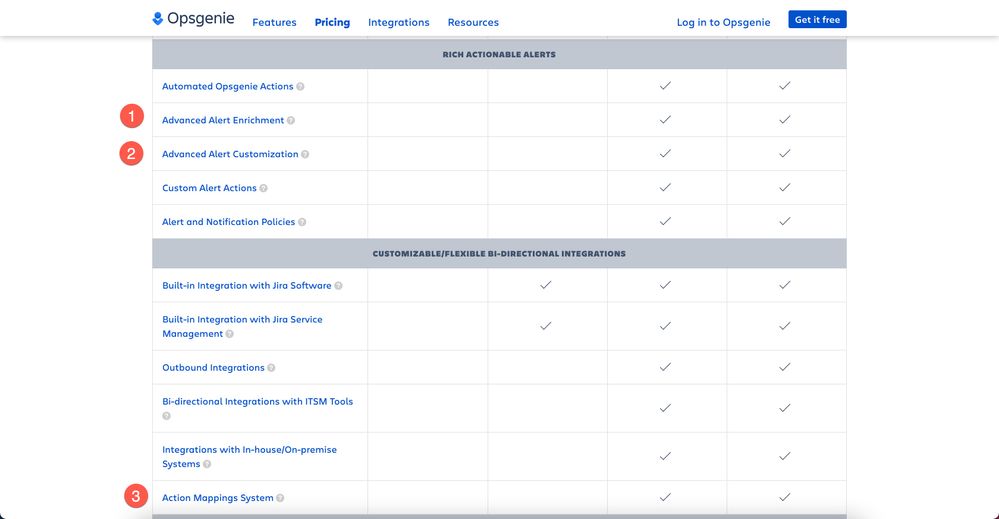This screenshot has height=519, width=999.
Task: Open help icon for Alert and Notification Policies
Action: (x=302, y=222)
